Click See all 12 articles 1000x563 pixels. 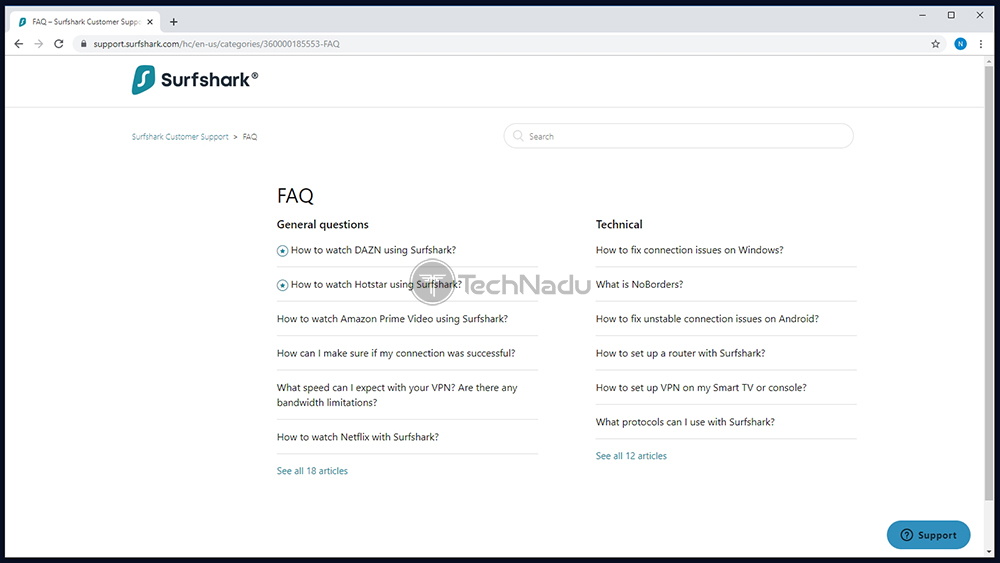pyautogui.click(x=631, y=456)
